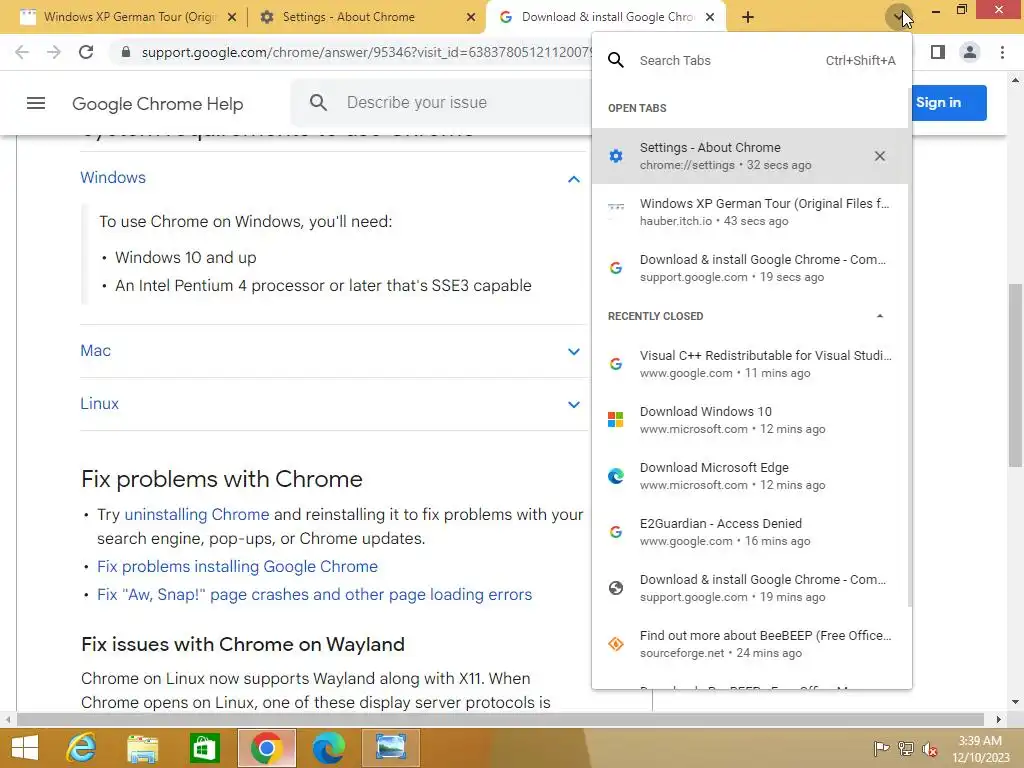The width and height of the screenshot is (1024, 768).
Task: Open the profile avatar menu
Action: point(970,52)
